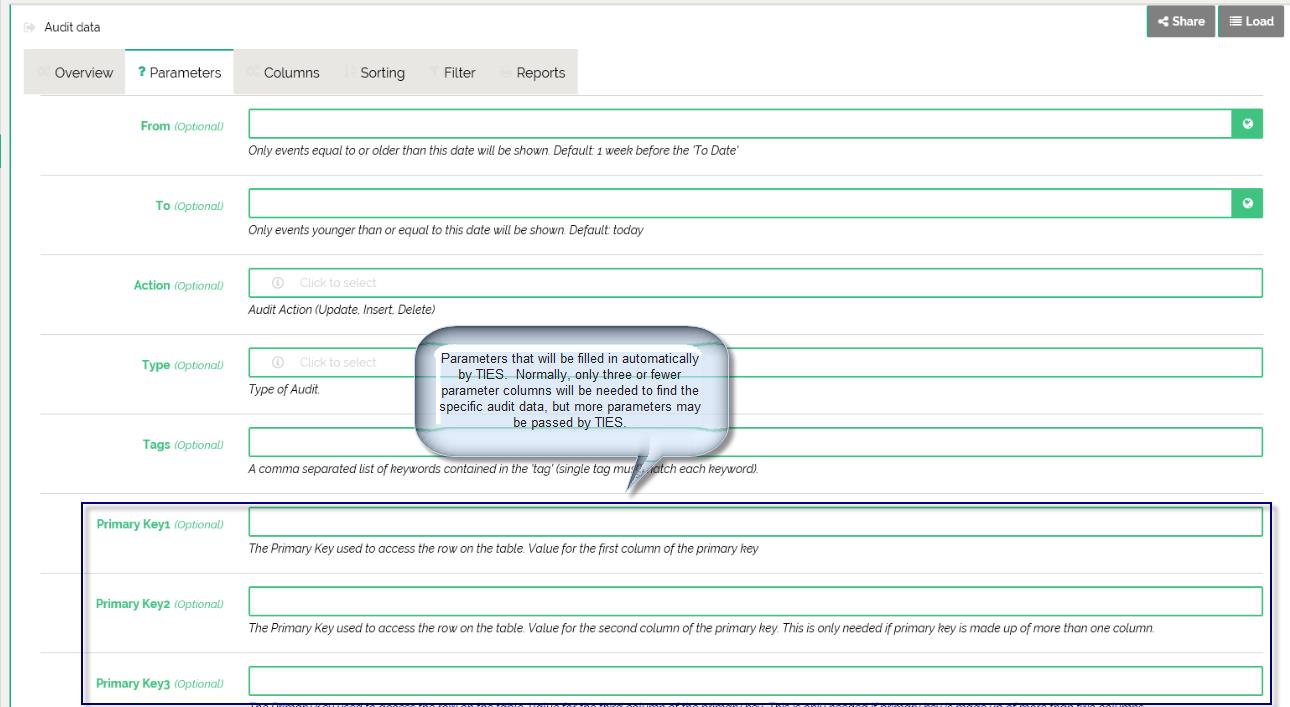Click the globe icon beside the From field
The height and width of the screenshot is (707, 1290).
pyautogui.click(x=1247, y=124)
